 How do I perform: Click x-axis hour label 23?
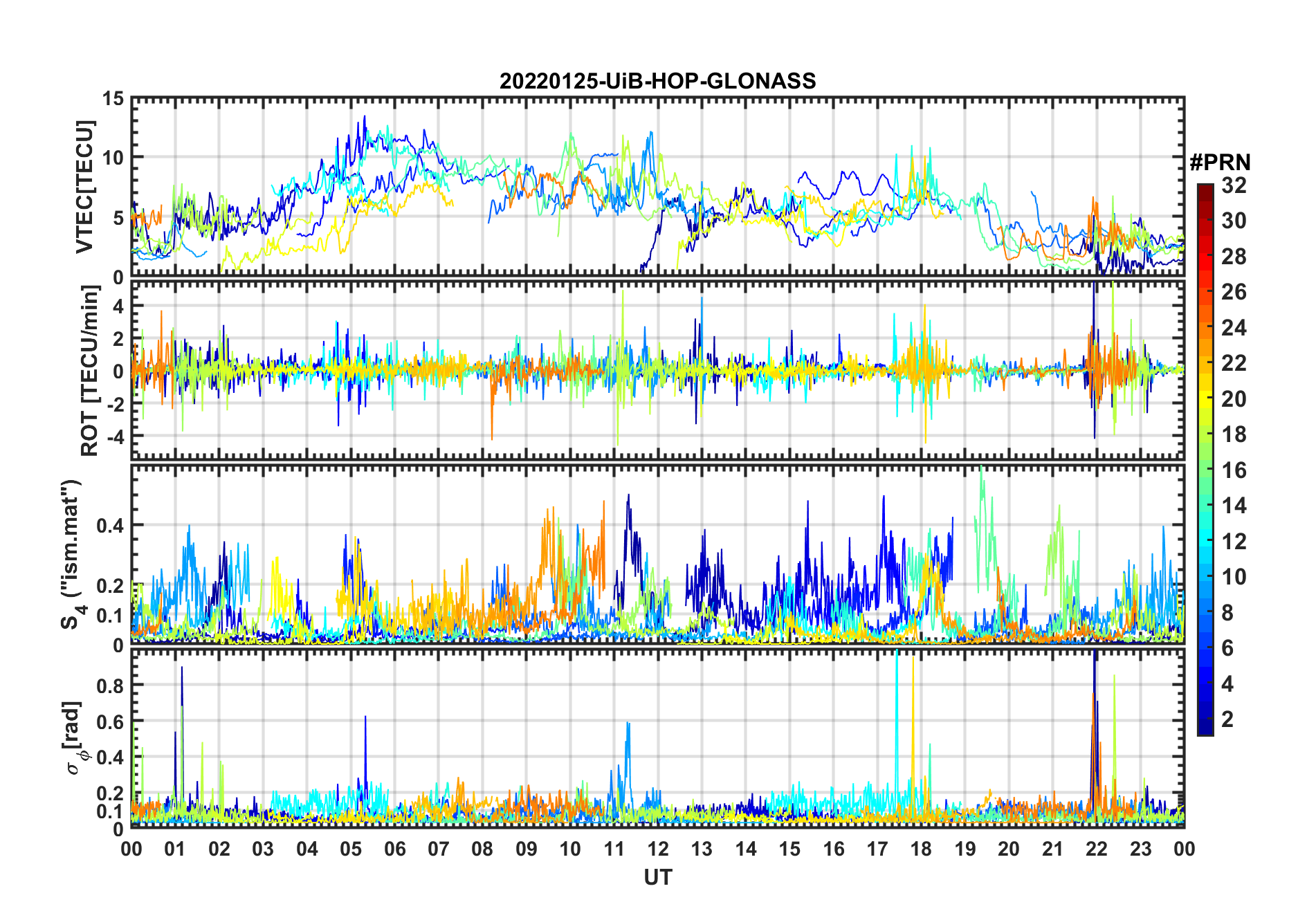1140,849
